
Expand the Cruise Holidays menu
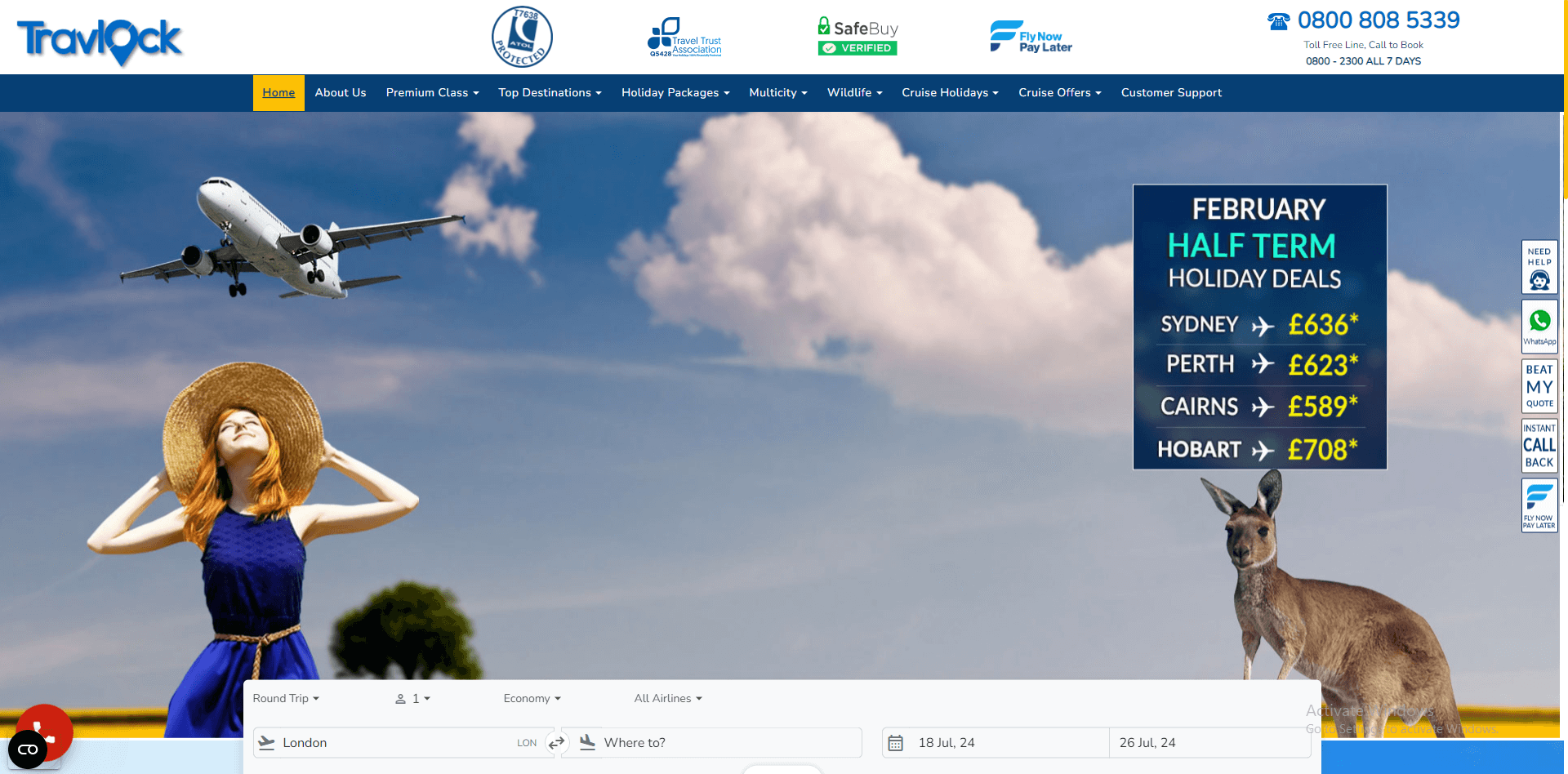pyautogui.click(x=950, y=93)
